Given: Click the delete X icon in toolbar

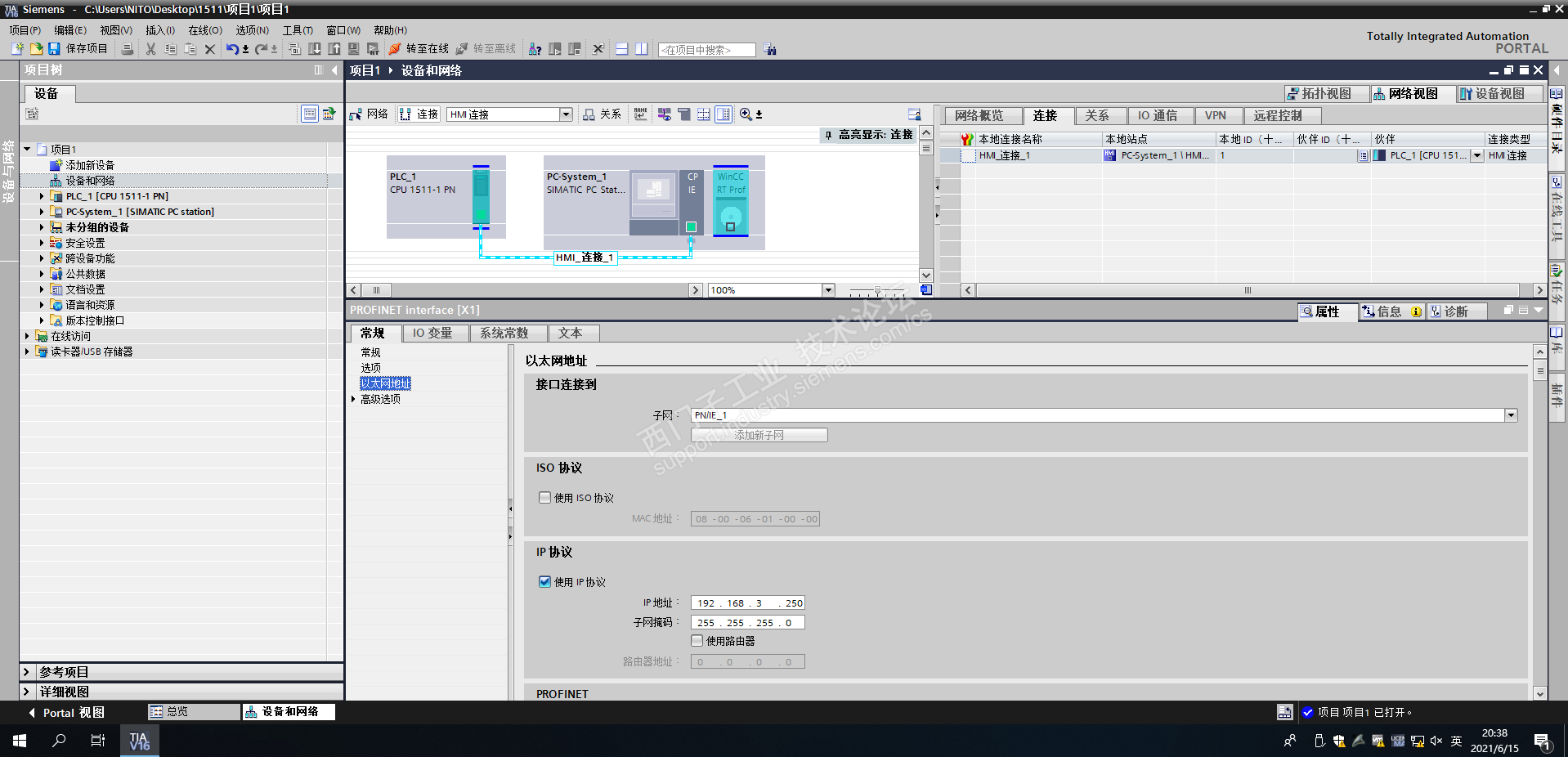Looking at the screenshot, I should 210,49.
